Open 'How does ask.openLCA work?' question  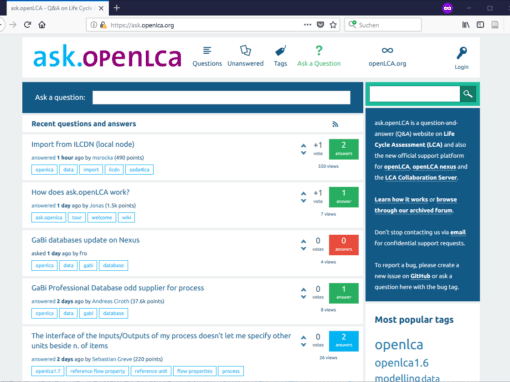[x=80, y=192]
